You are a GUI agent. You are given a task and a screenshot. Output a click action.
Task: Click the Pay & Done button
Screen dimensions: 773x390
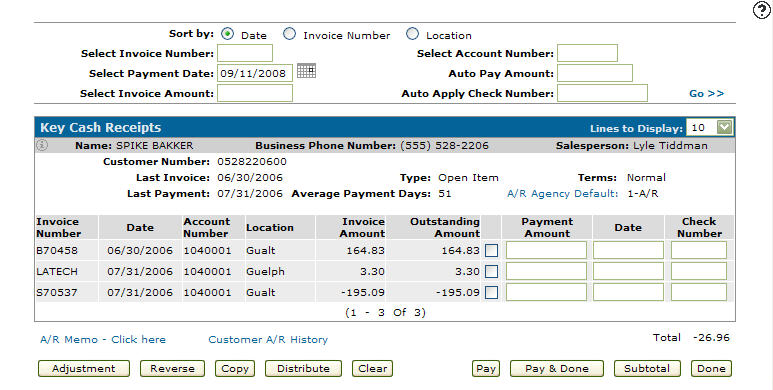click(x=557, y=369)
